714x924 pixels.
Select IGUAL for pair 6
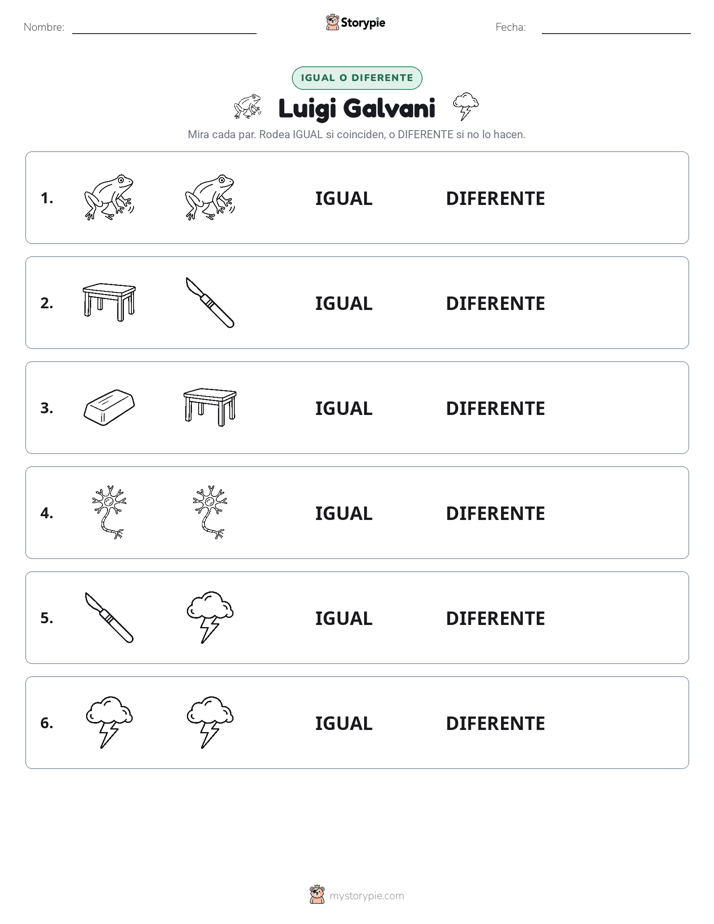pyautogui.click(x=343, y=723)
